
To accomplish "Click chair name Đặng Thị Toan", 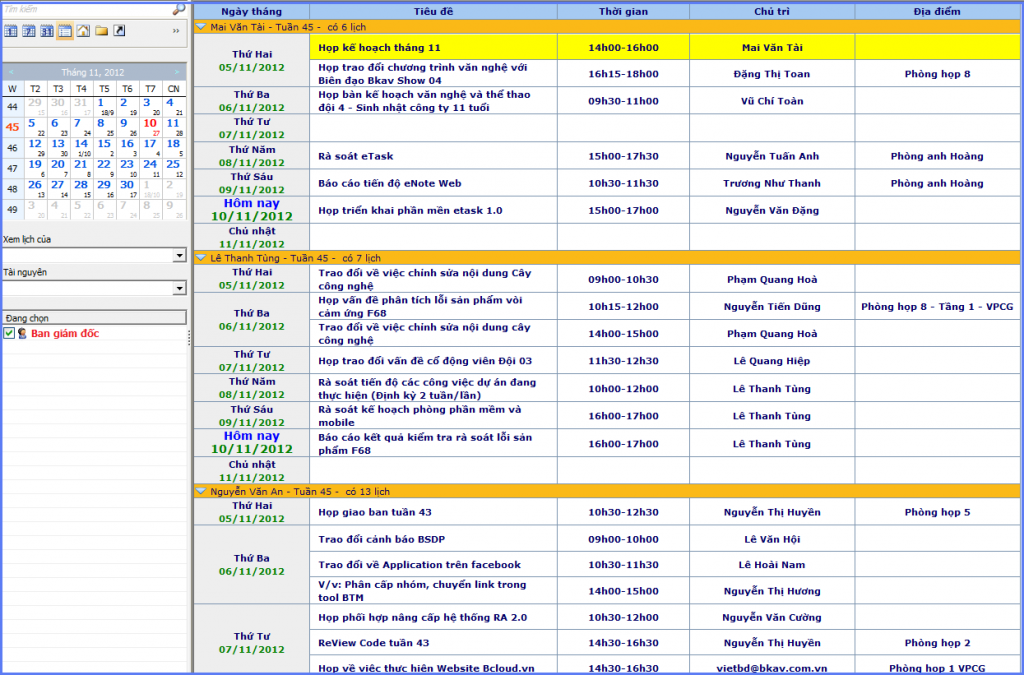I will tap(772, 74).
